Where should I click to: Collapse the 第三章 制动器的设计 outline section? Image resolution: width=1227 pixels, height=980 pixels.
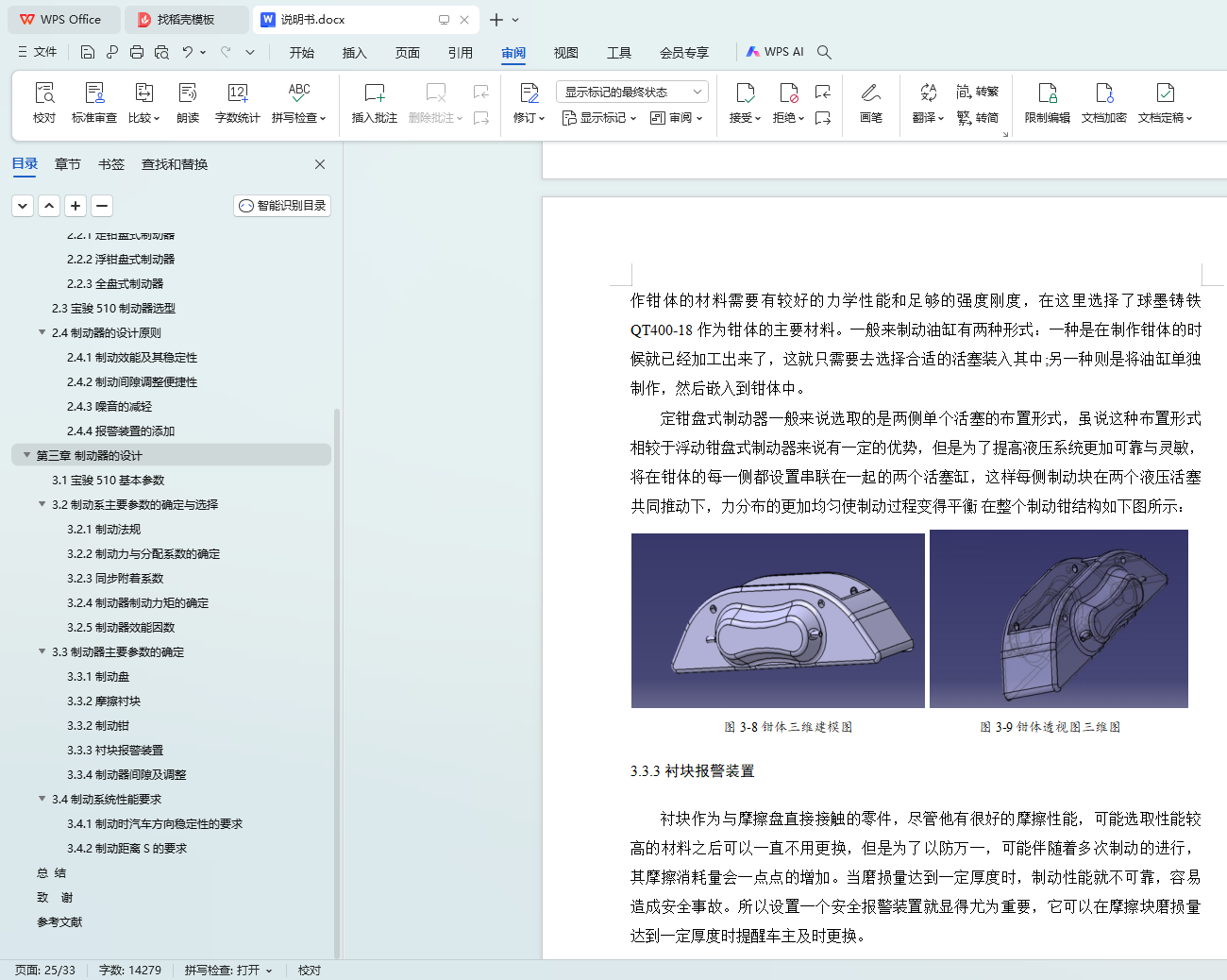26,455
